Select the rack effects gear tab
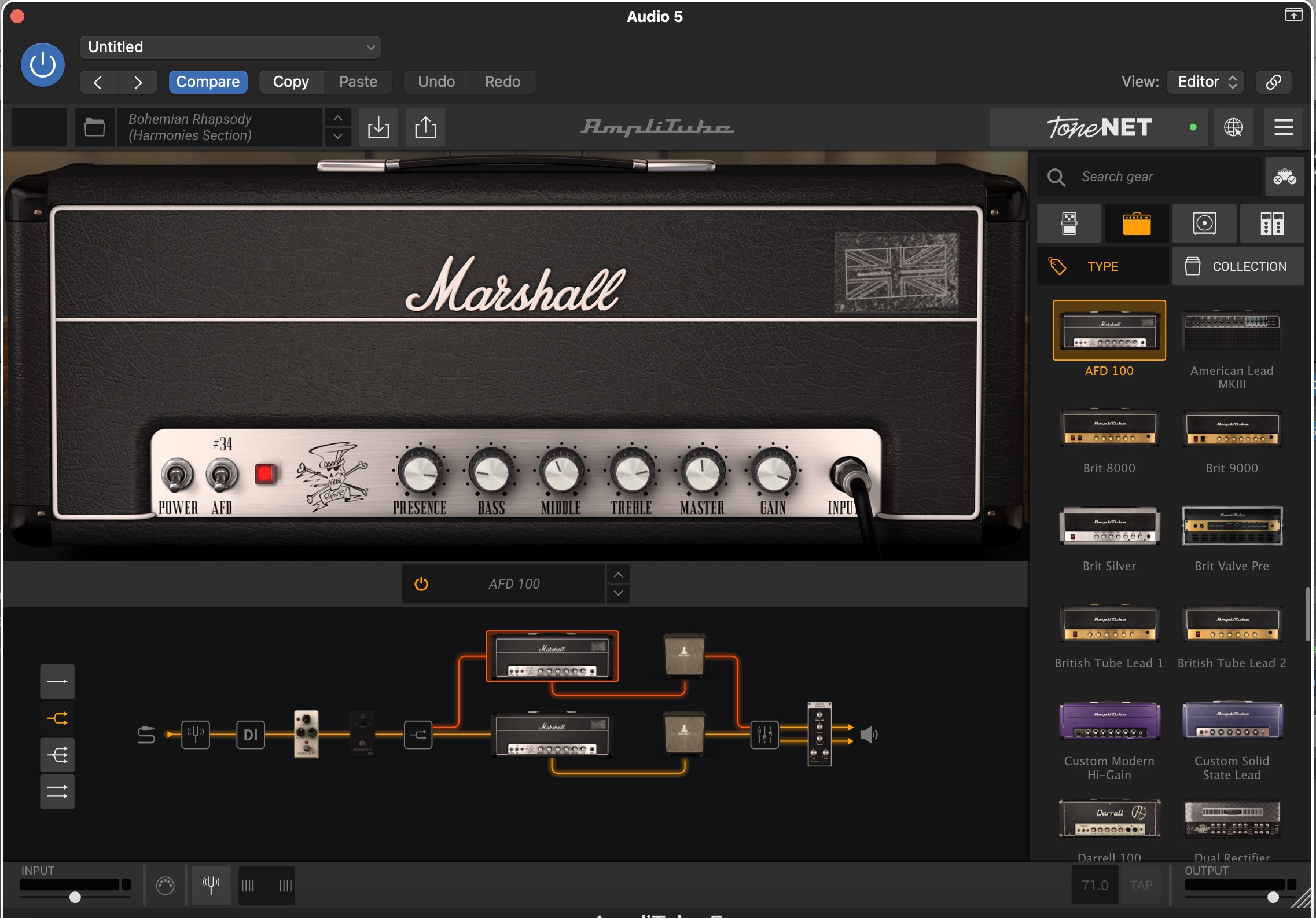This screenshot has width=1316, height=918. pos(1272,223)
